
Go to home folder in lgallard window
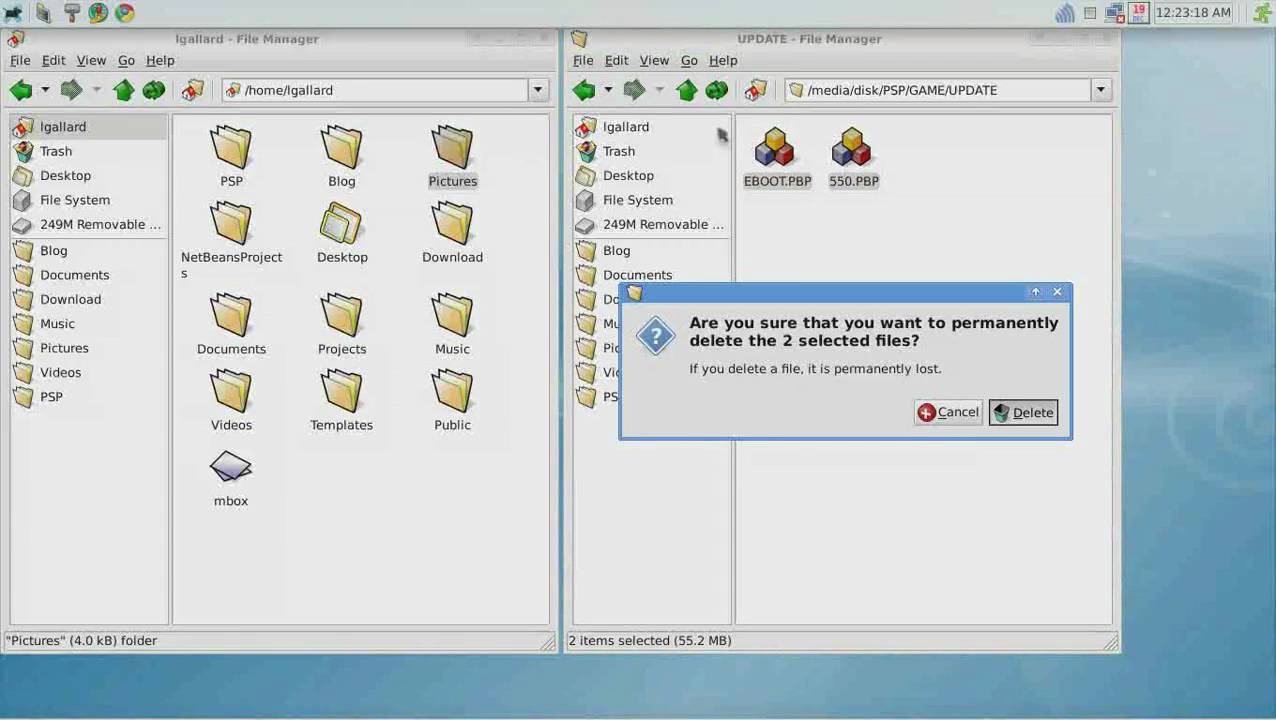pos(193,90)
